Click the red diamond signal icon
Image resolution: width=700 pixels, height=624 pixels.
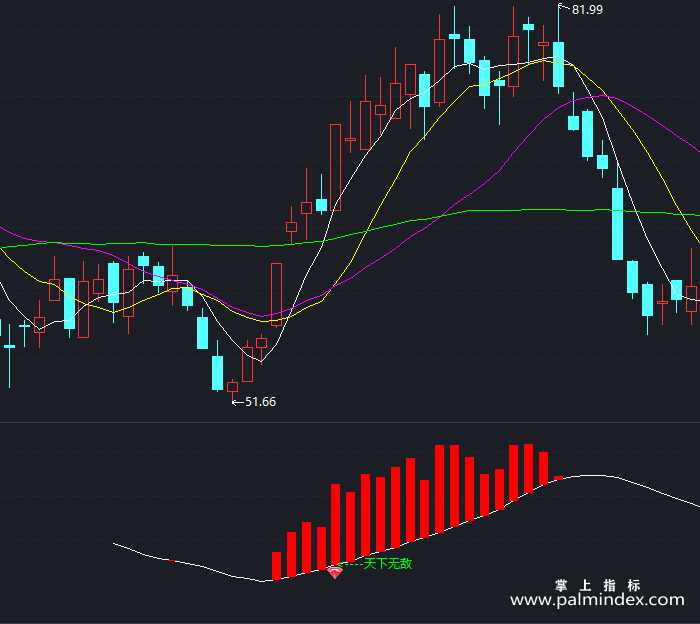(335, 572)
